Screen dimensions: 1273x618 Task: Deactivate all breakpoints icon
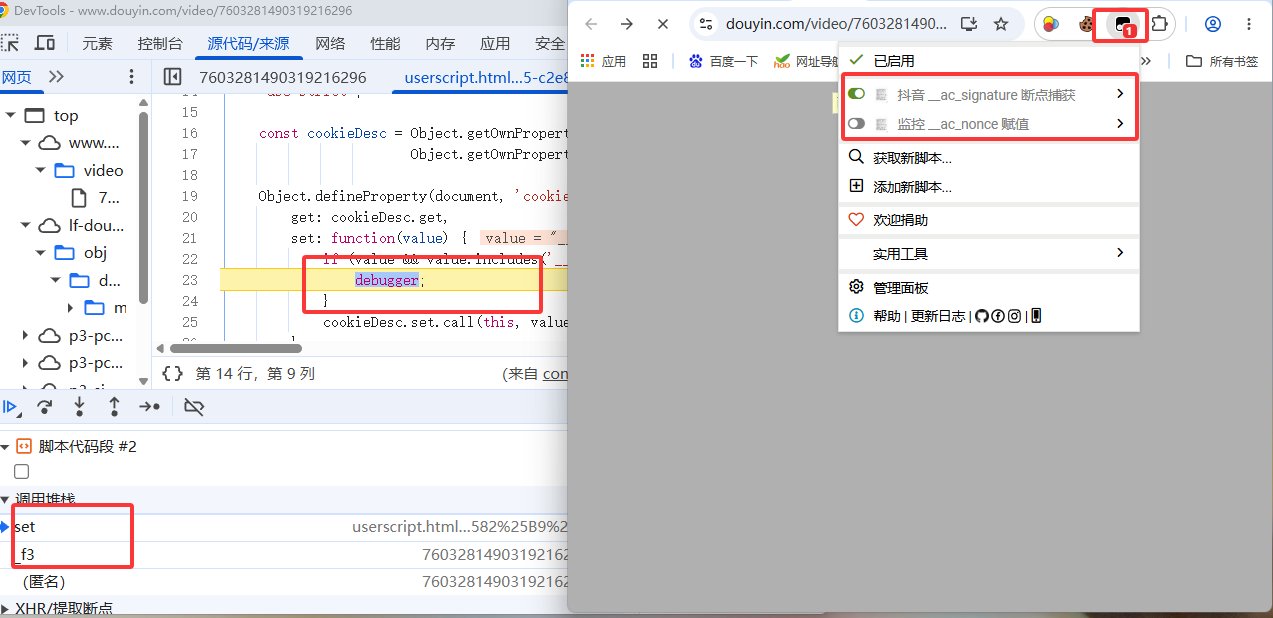pyautogui.click(x=195, y=407)
